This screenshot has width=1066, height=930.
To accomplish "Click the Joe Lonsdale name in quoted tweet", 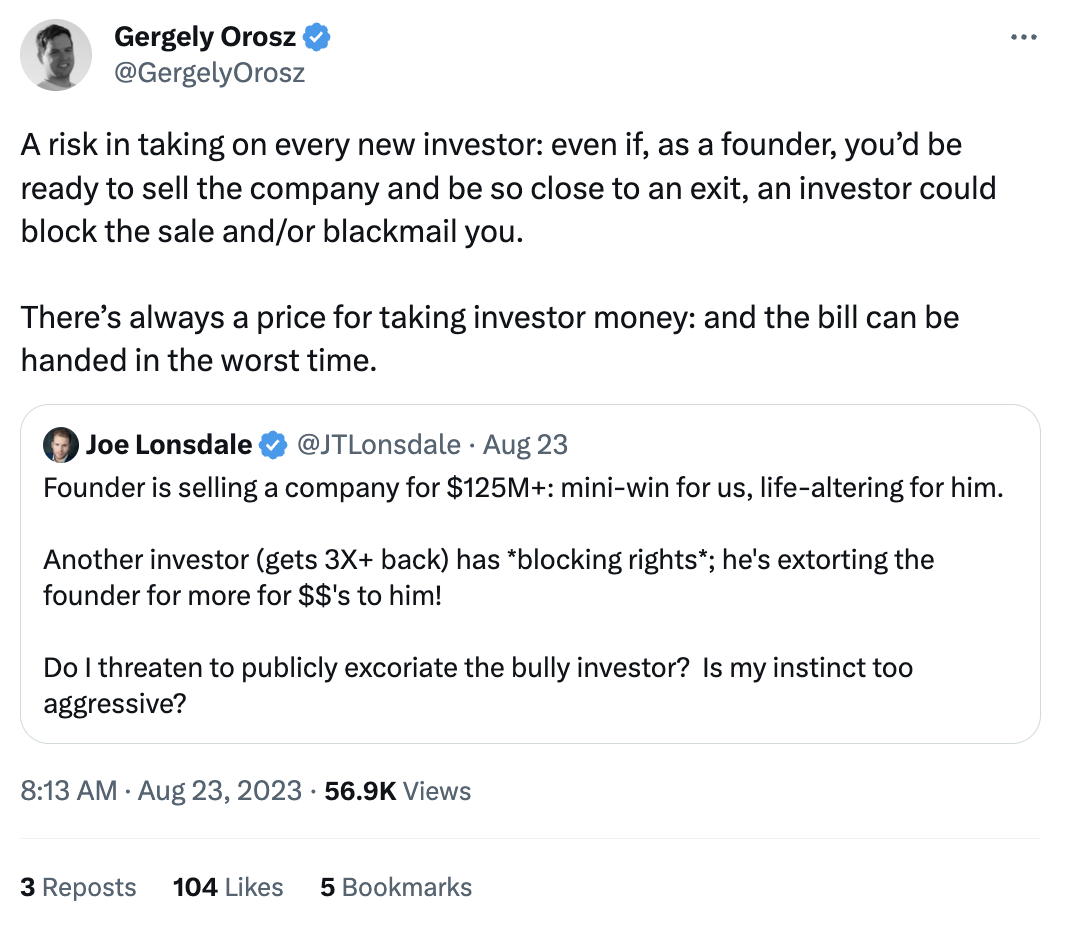I will click(x=168, y=445).
